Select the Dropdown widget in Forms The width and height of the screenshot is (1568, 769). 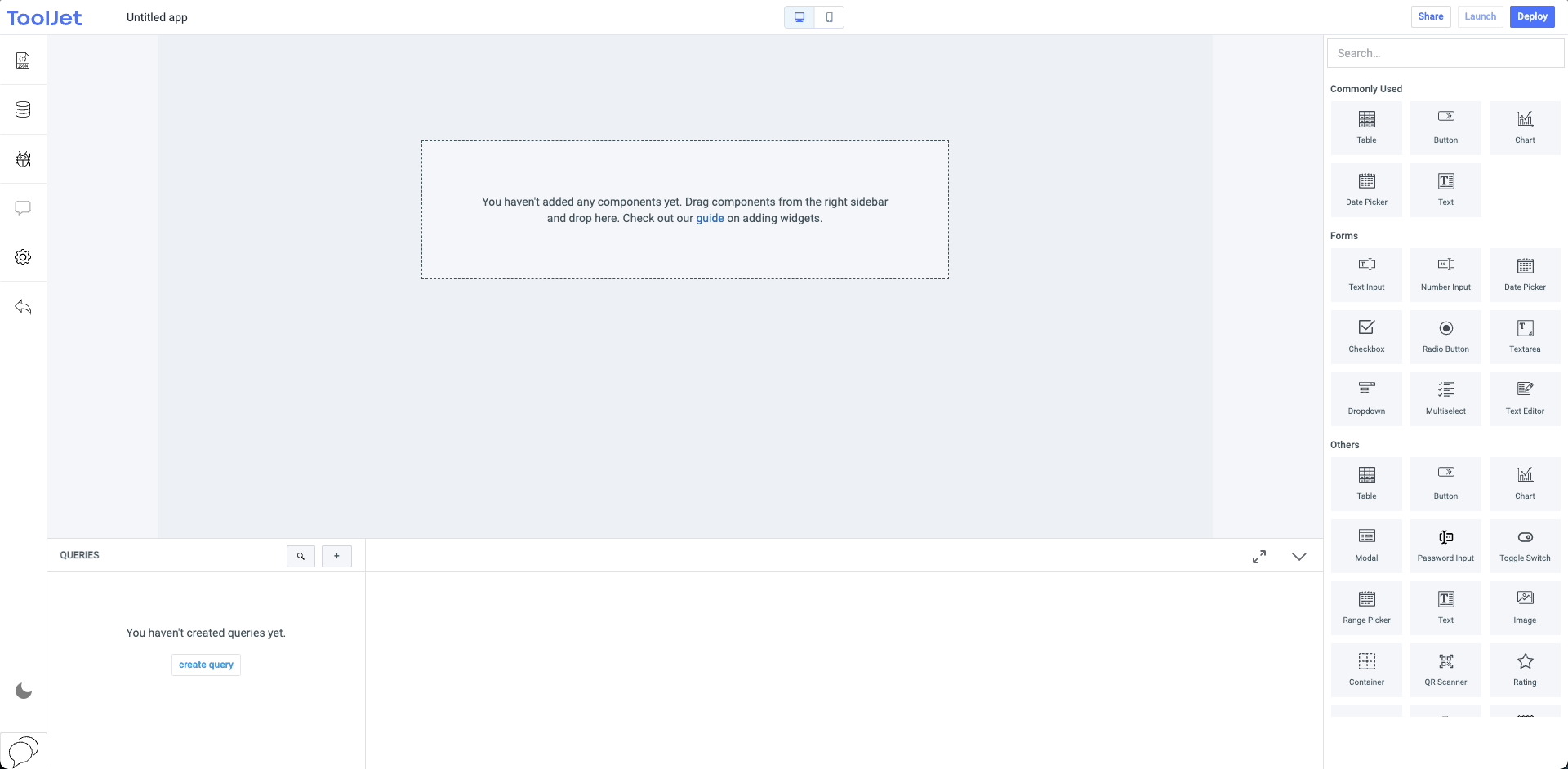[x=1366, y=398]
